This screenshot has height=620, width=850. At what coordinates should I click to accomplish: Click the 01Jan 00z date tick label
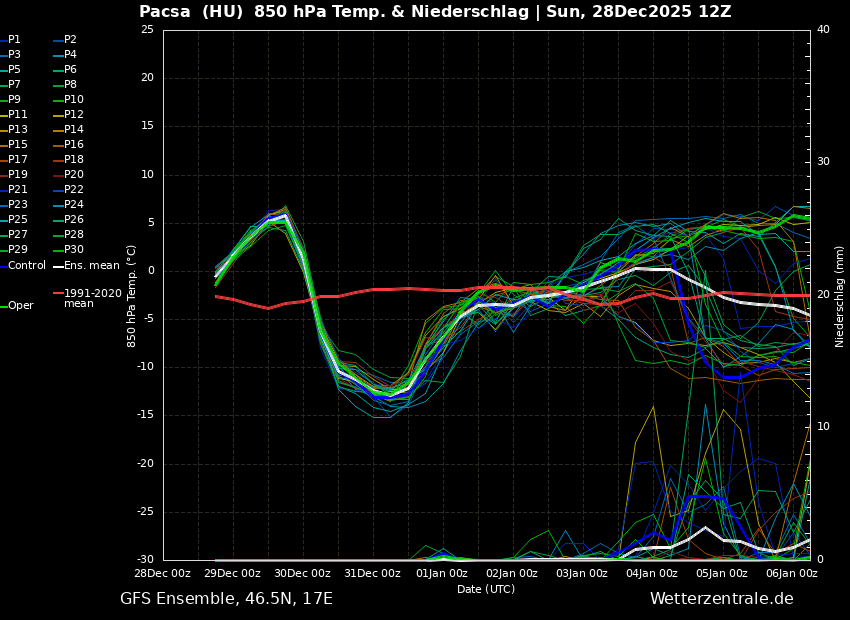442,574
